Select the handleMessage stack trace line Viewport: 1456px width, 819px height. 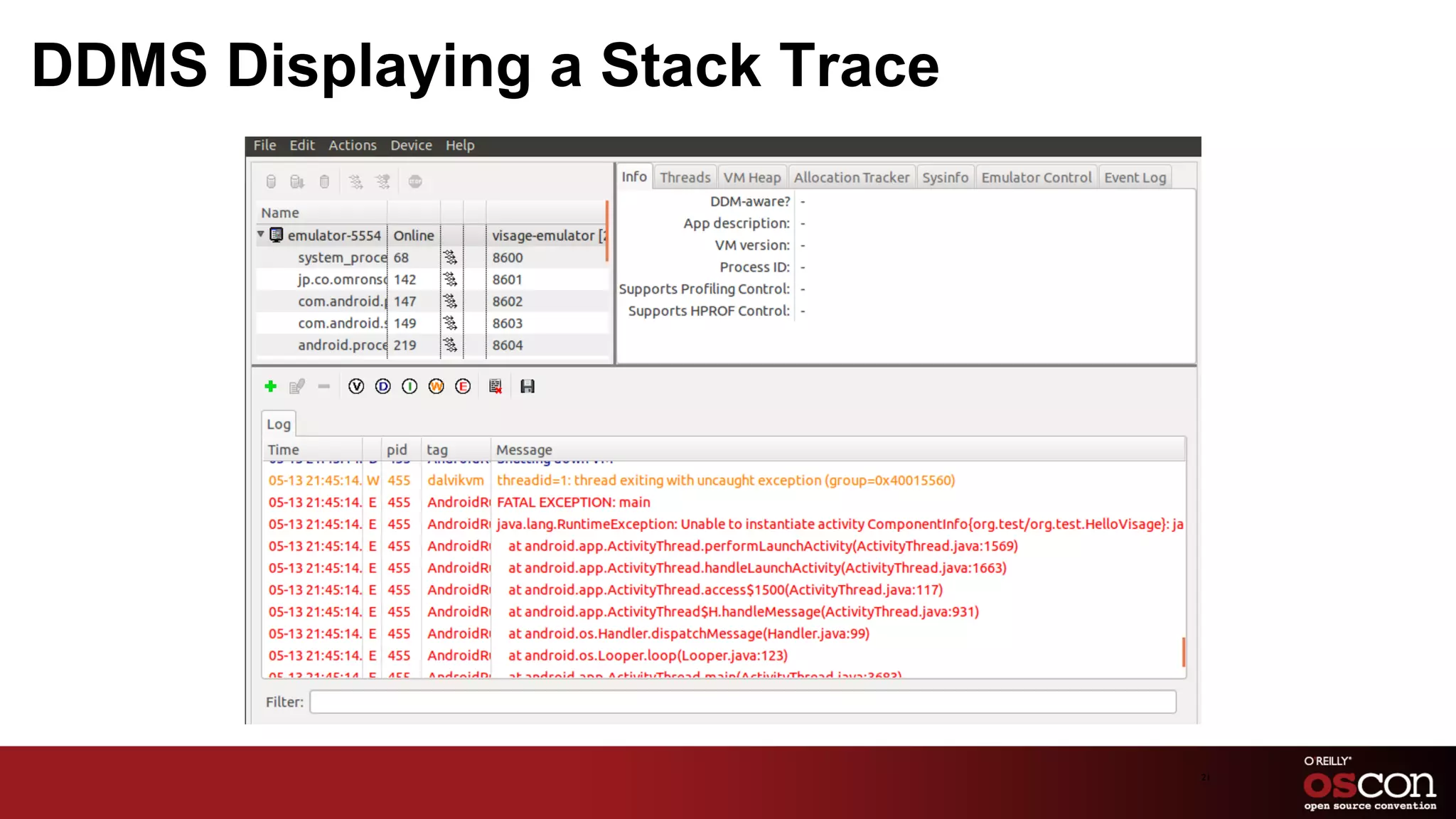point(723,612)
